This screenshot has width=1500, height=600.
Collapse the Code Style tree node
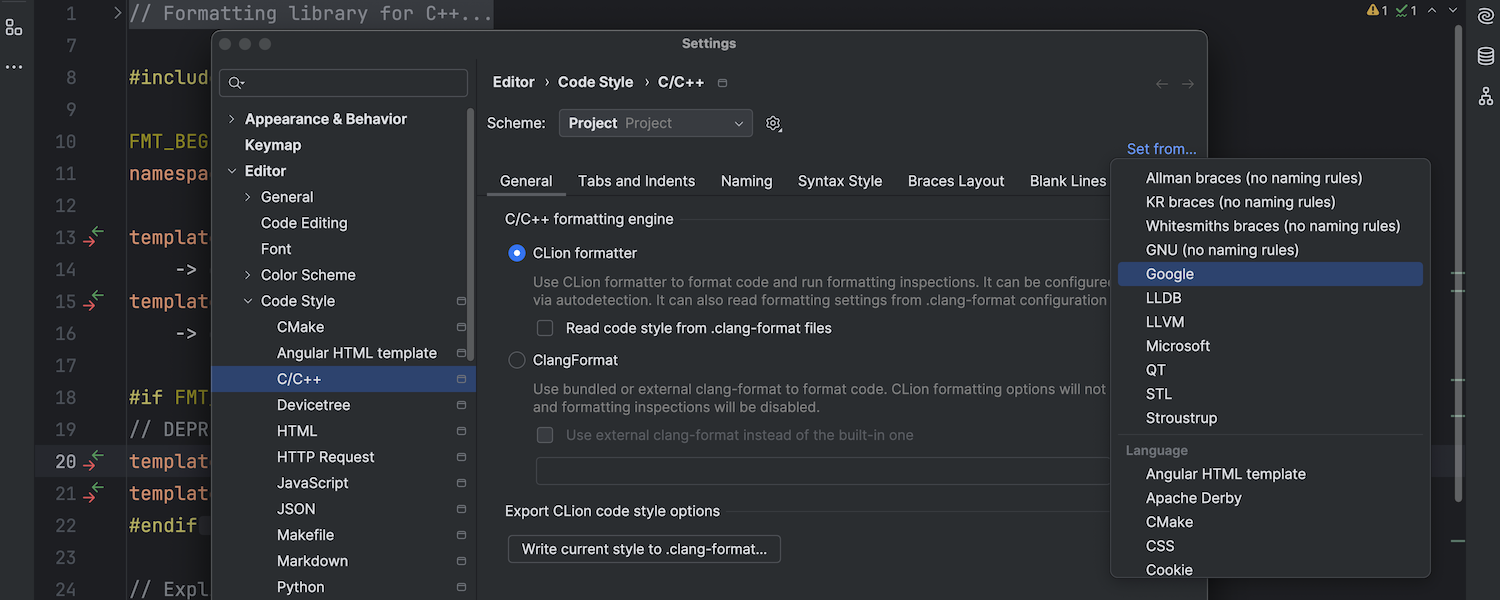tap(248, 301)
